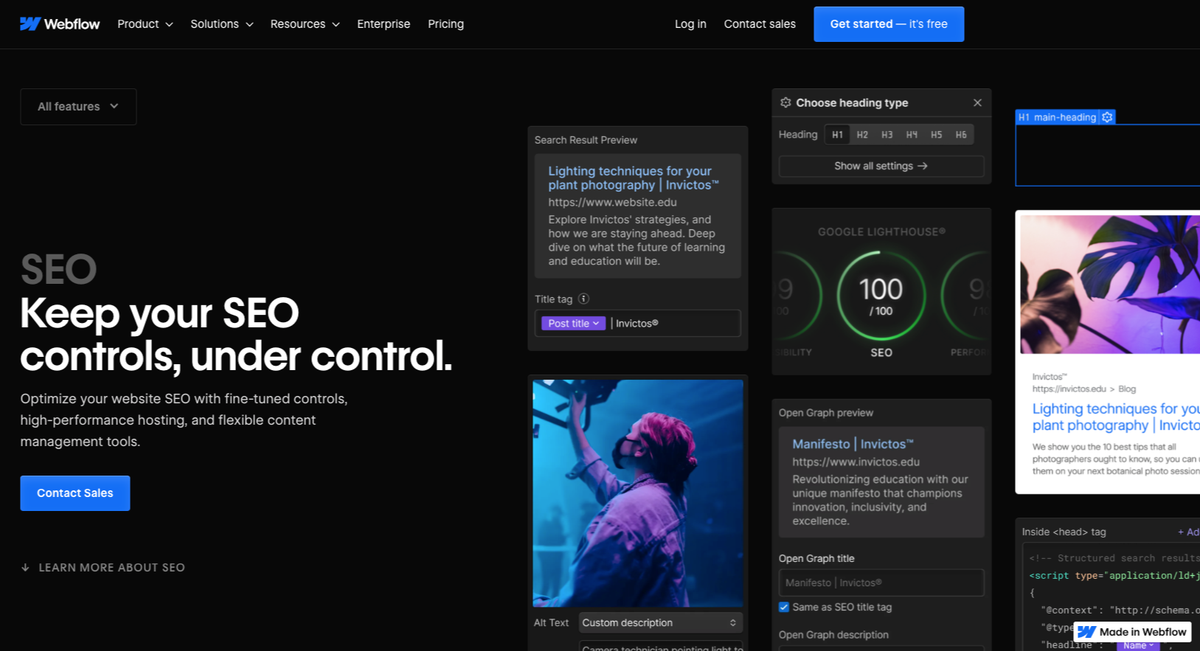Click the Show all settings button
The height and width of the screenshot is (651, 1200).
[881, 166]
